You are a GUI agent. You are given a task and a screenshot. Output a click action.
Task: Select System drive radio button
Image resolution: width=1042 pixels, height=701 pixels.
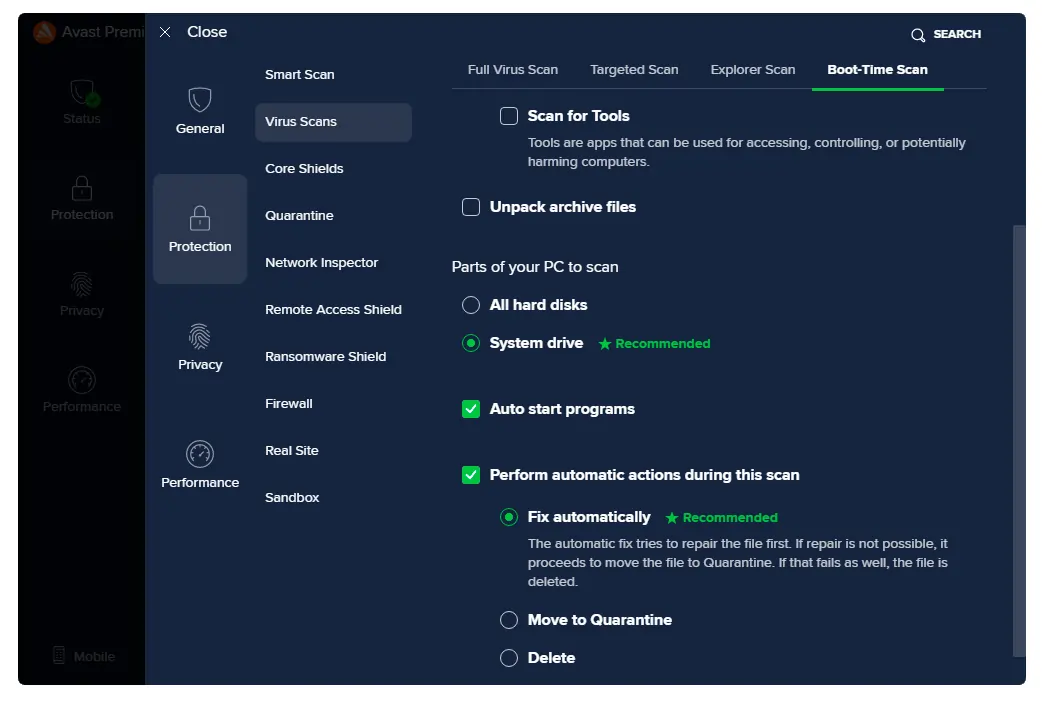pos(471,343)
